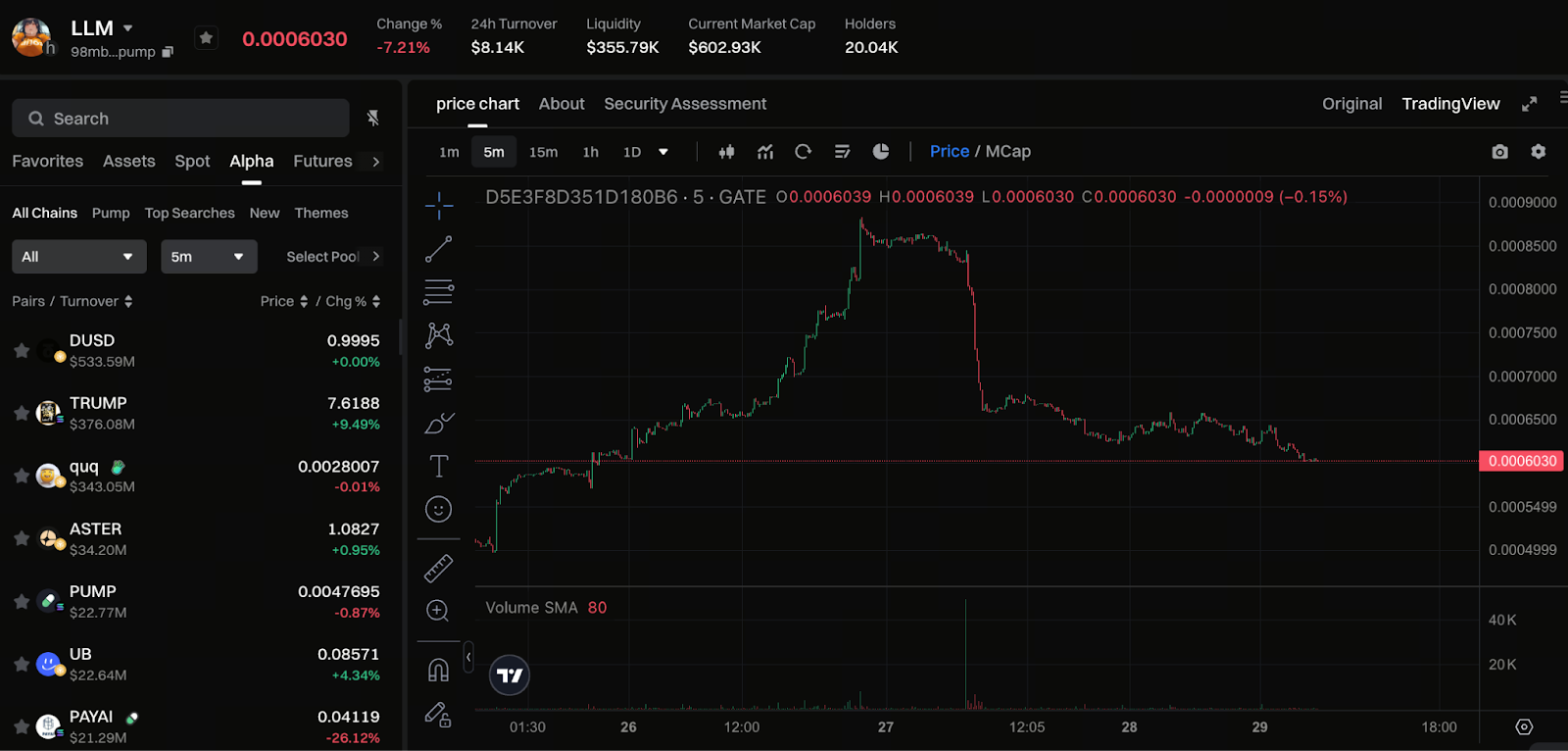Open chart settings gear at top right
The image size is (1568, 751).
tap(1539, 151)
